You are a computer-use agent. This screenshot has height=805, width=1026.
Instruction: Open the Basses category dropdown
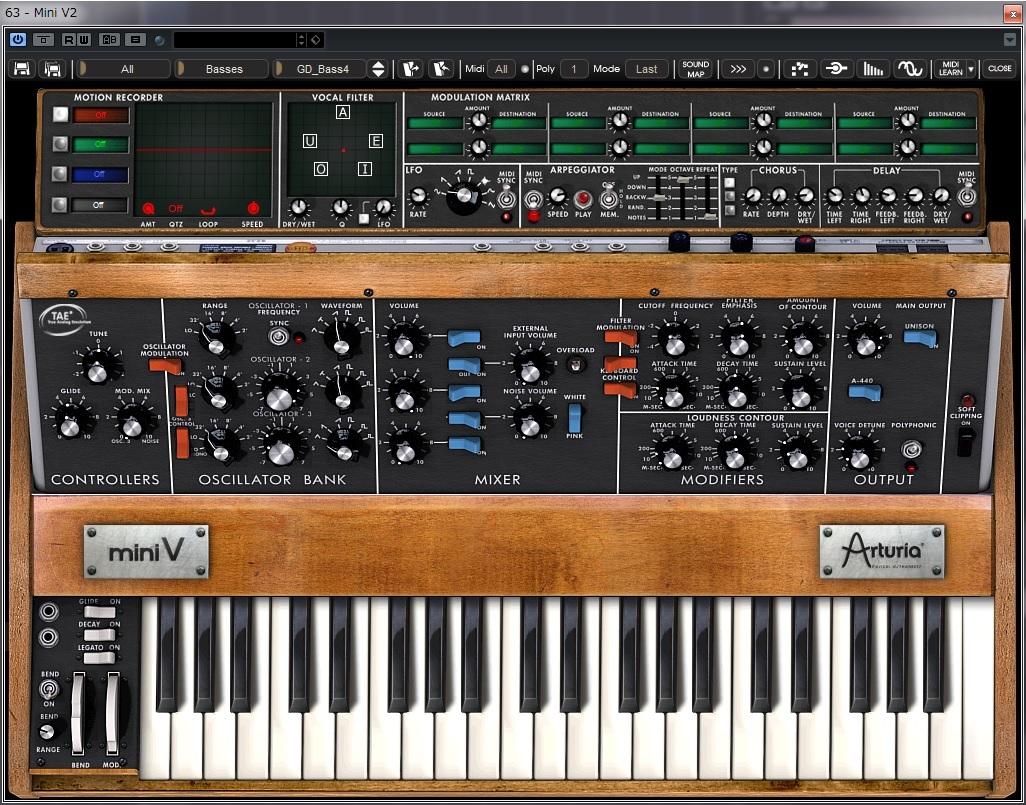point(224,69)
